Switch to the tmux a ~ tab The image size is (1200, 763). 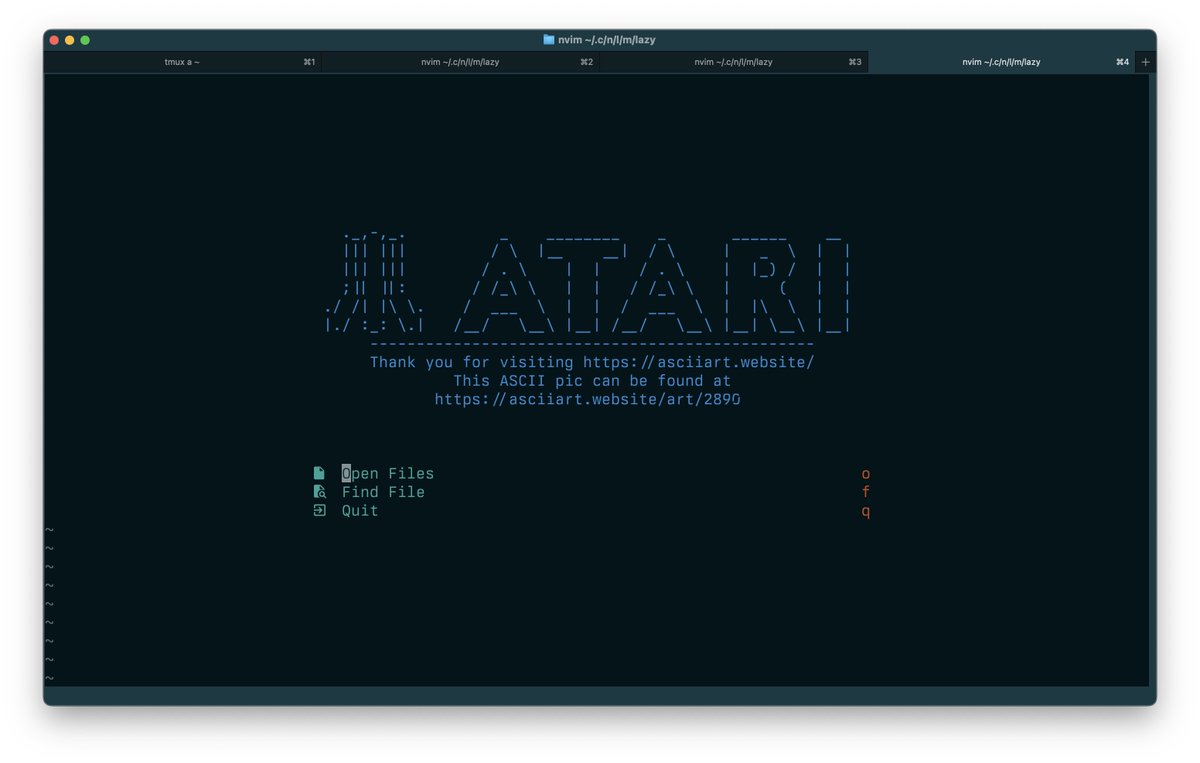(x=183, y=62)
